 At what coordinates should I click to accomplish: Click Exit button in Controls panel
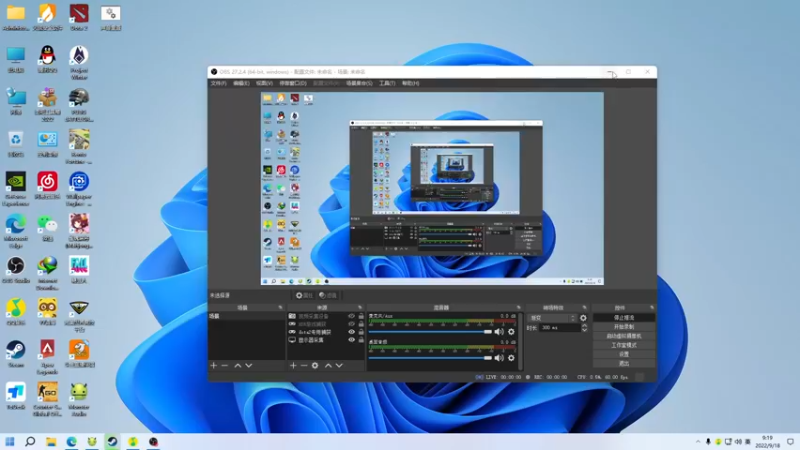click(624, 363)
